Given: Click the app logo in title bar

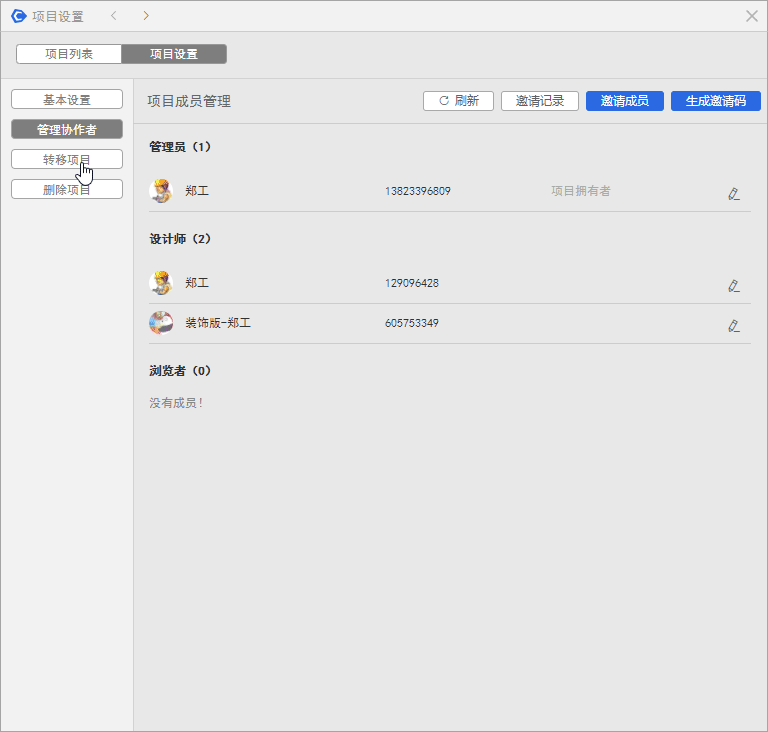Looking at the screenshot, I should point(18,16).
